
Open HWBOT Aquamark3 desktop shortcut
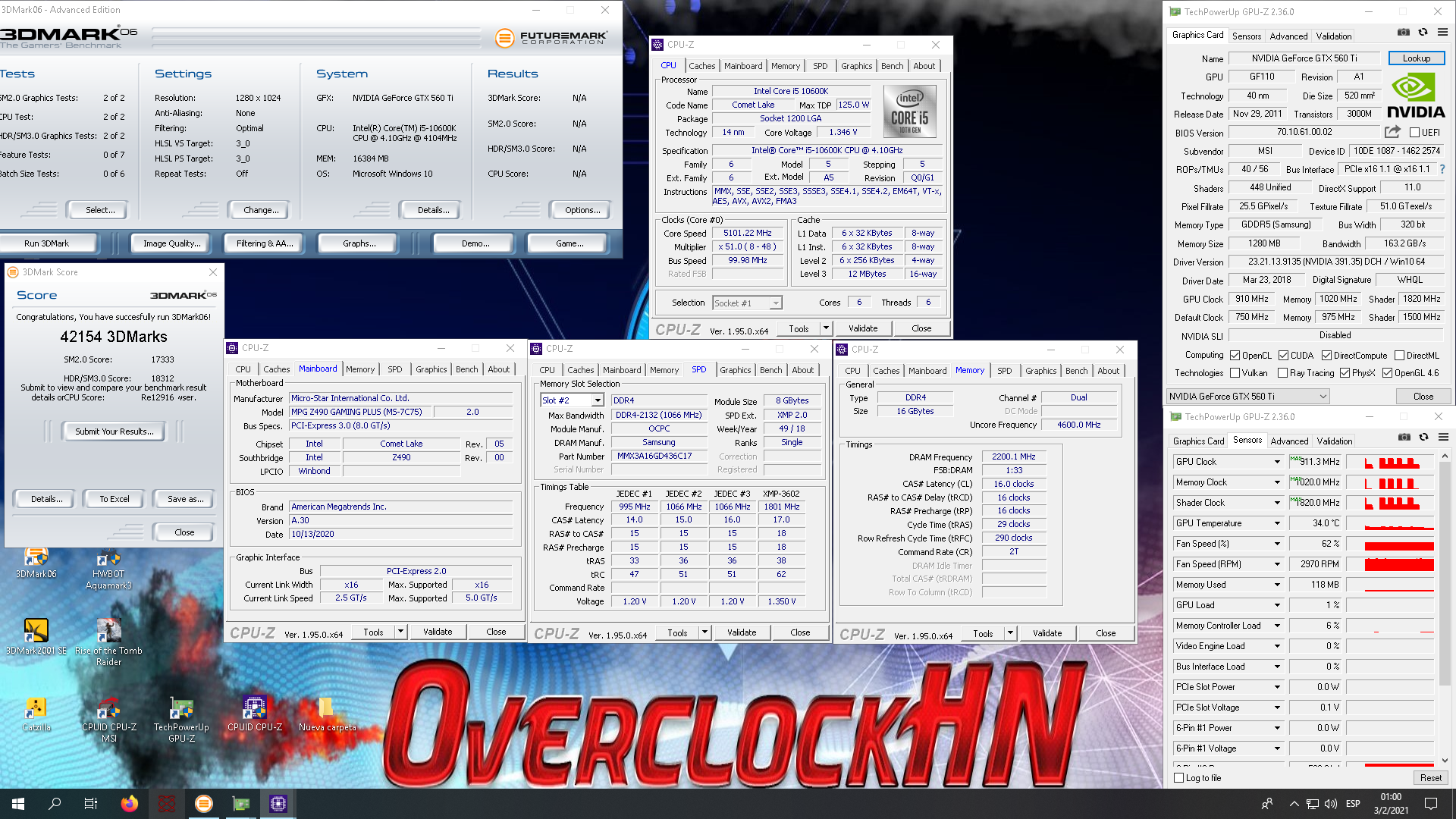click(108, 569)
